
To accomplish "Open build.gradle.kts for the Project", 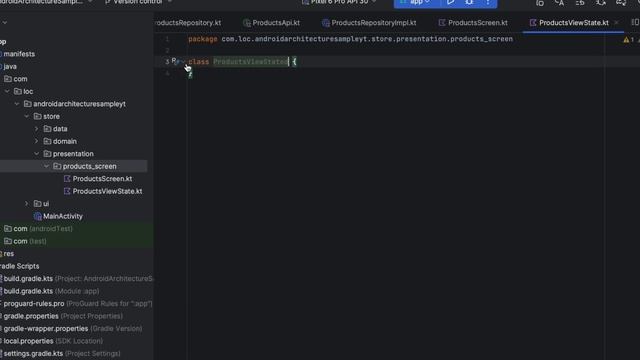I will pyautogui.click(x=77, y=279).
